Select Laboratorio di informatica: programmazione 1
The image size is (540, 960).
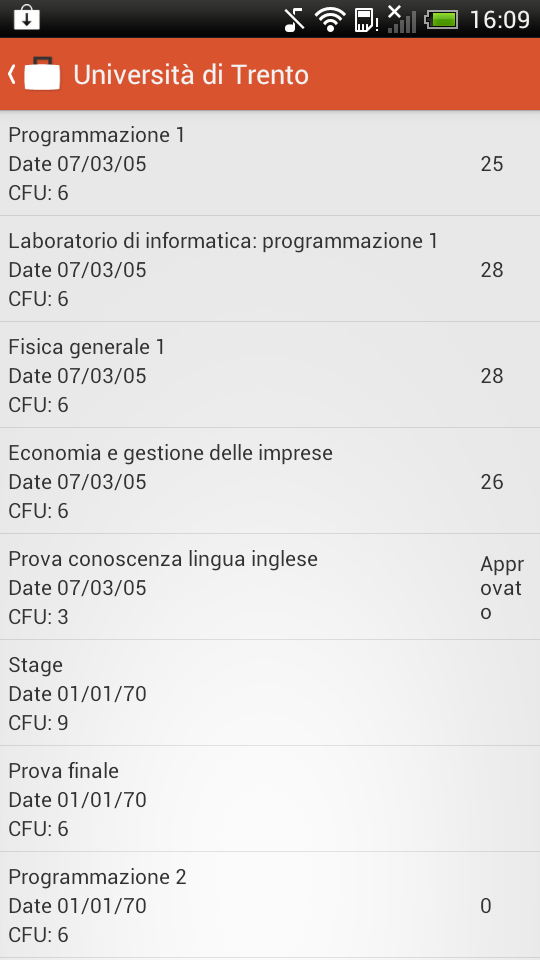270,269
